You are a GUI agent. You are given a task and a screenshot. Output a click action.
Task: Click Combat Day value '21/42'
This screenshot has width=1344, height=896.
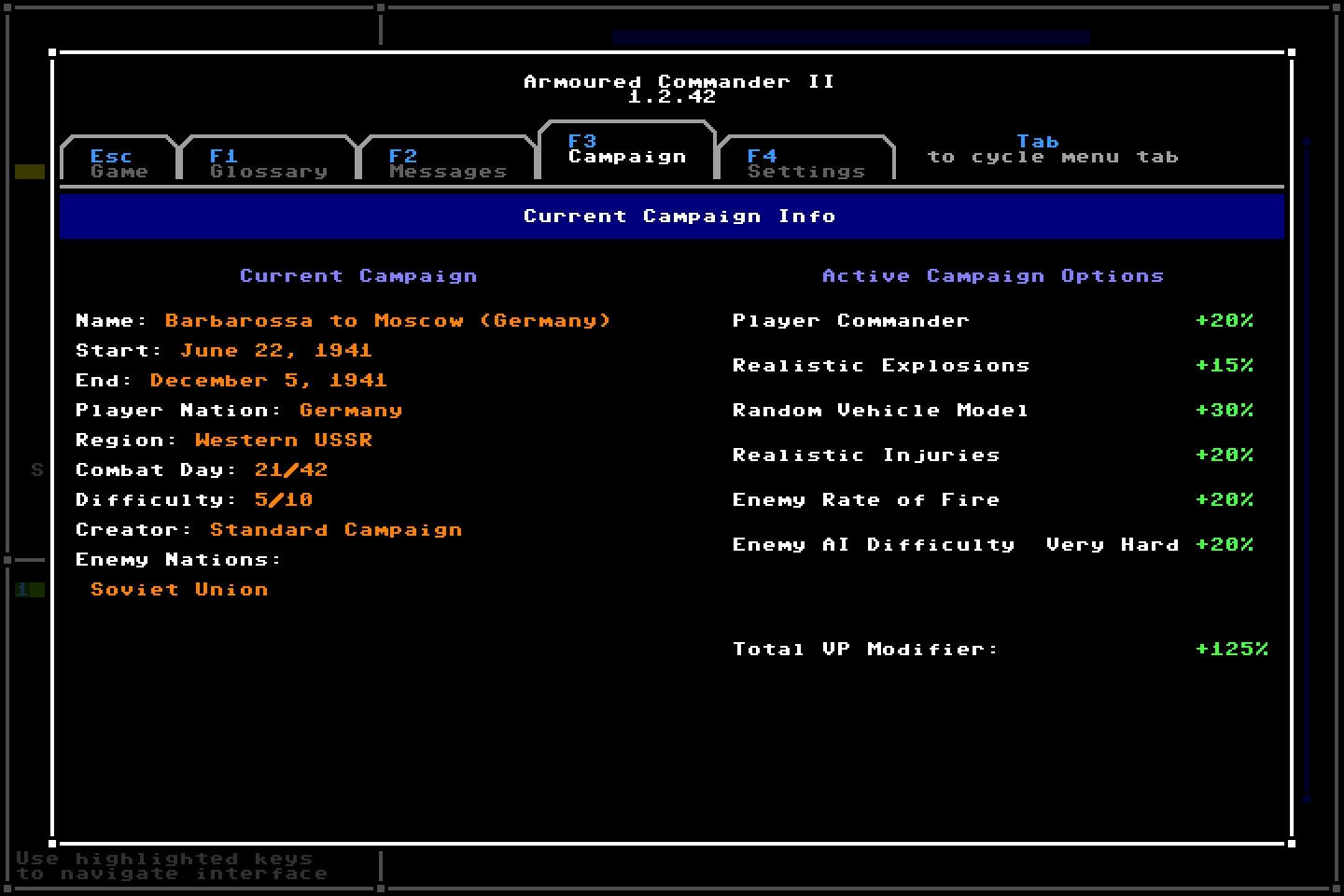[x=291, y=470]
